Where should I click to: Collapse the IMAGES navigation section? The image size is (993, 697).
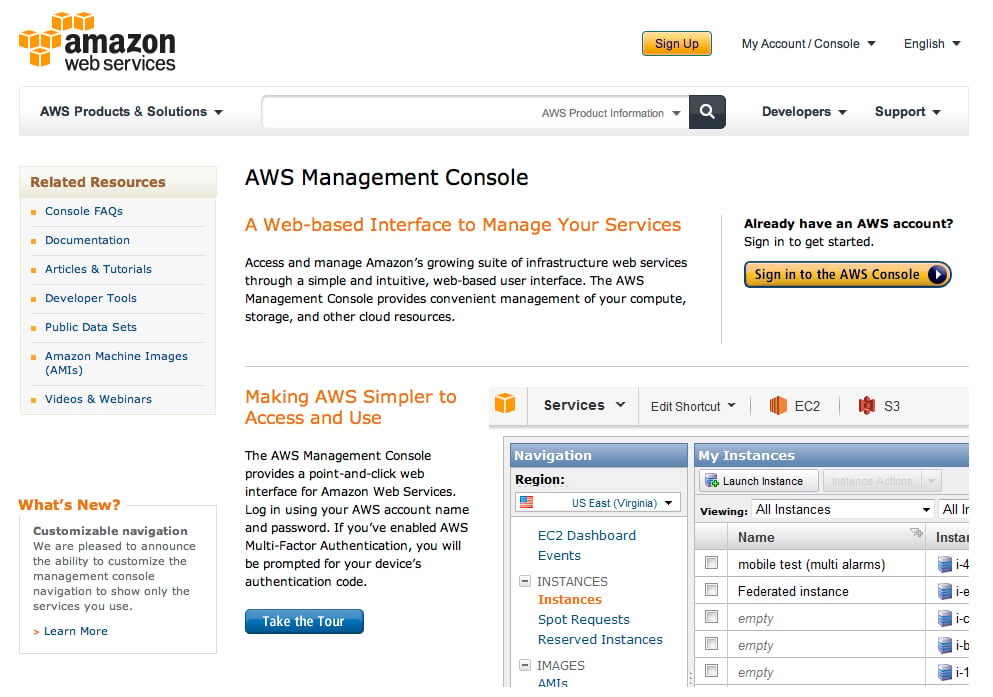pos(524,665)
